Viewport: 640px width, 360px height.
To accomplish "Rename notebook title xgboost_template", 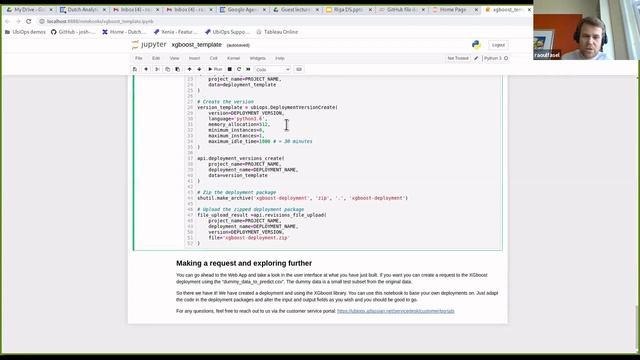I will [197, 45].
